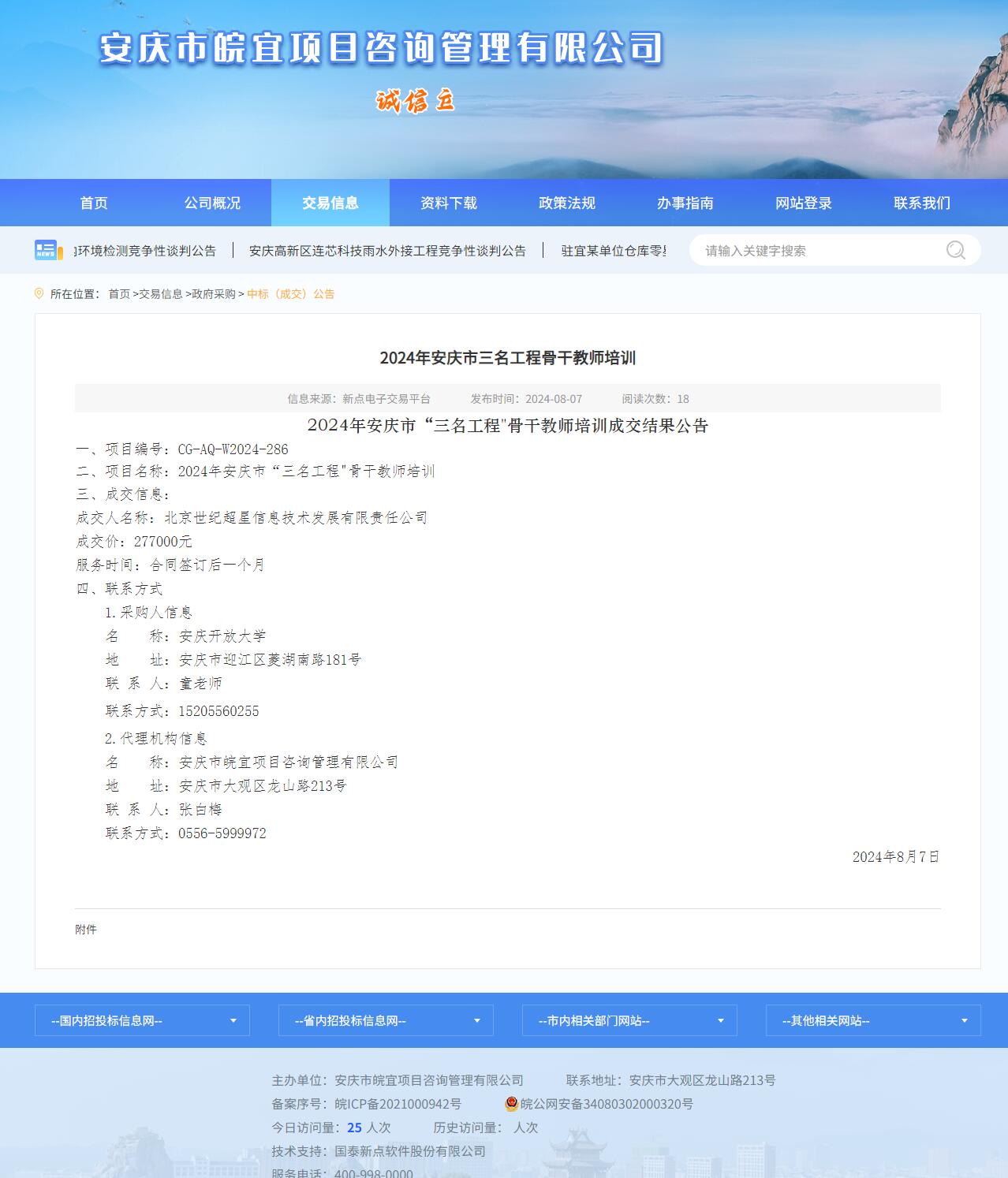
Task: Click the police badge filing icon
Action: coord(511,1104)
